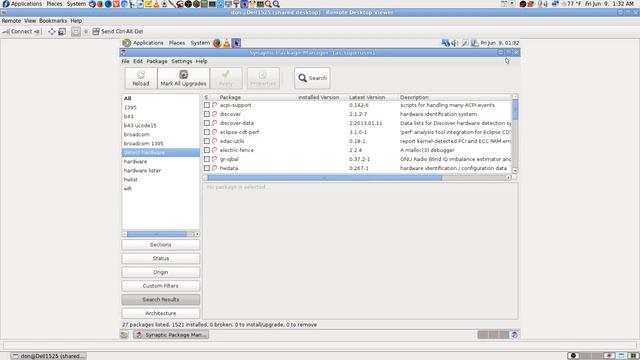Click the down arrow of the package list scrollbar

515,171
